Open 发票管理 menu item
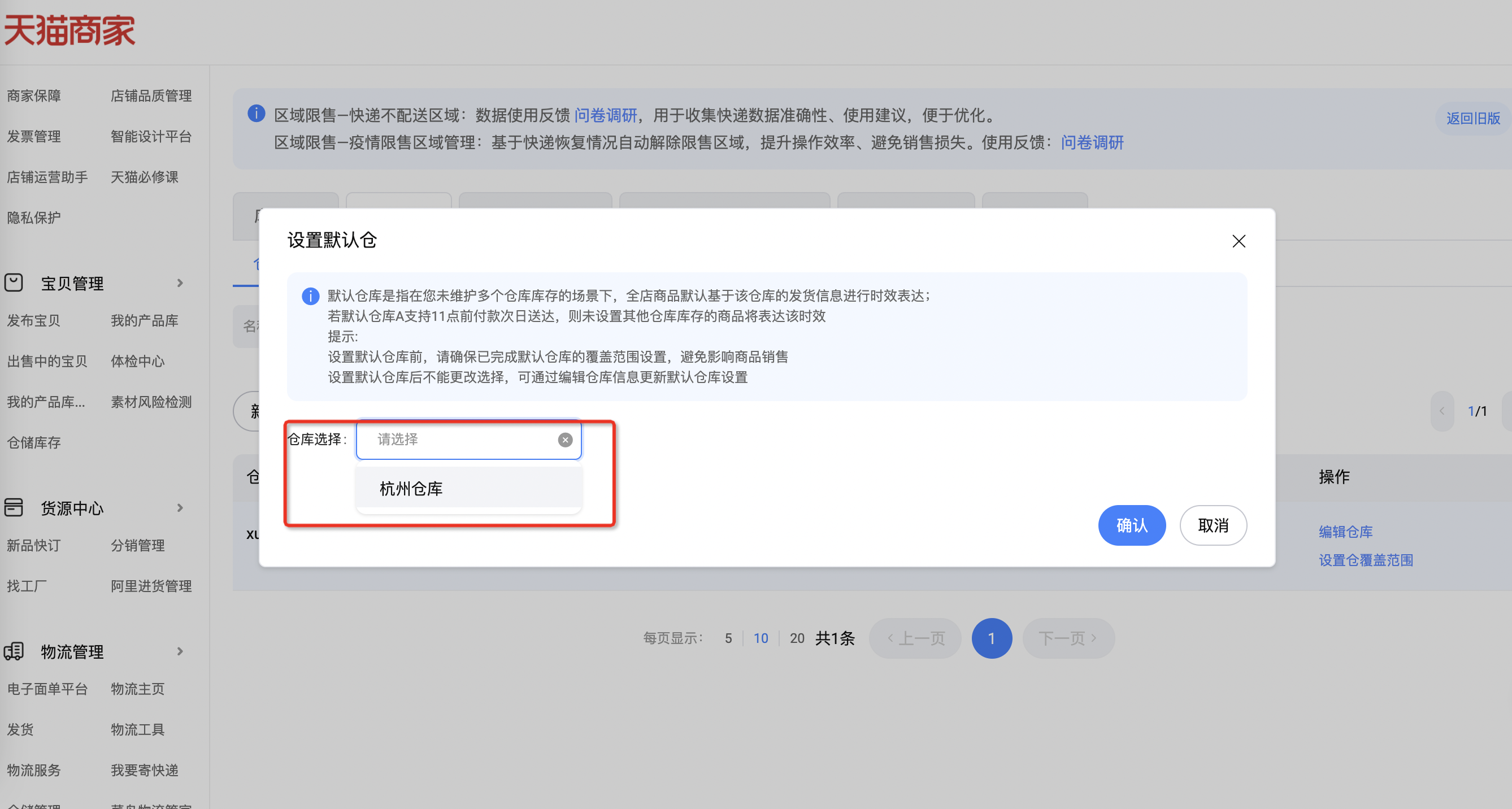The width and height of the screenshot is (1512, 809). (33, 136)
